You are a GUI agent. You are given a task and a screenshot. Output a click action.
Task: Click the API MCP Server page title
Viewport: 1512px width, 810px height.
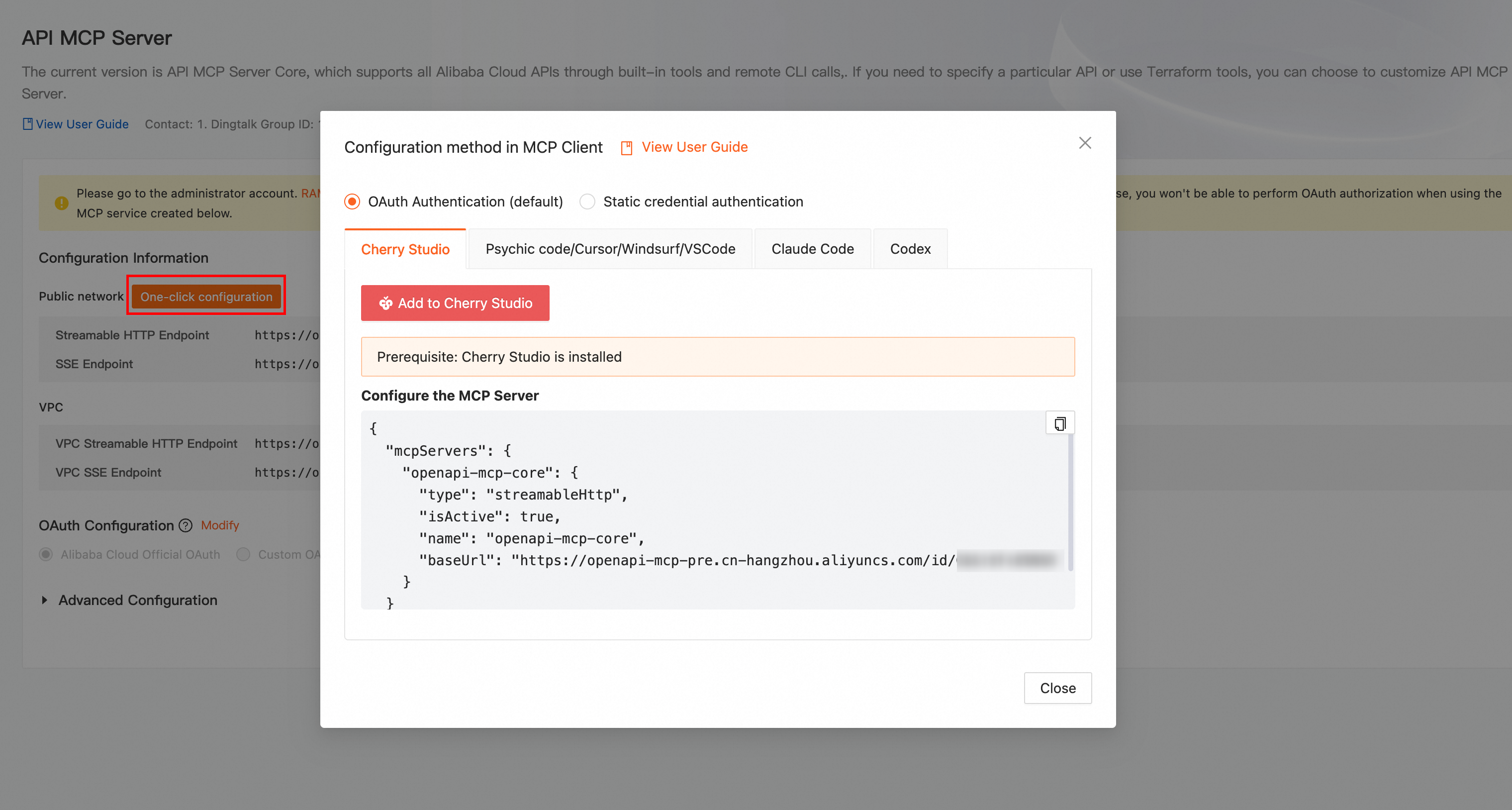[97, 38]
